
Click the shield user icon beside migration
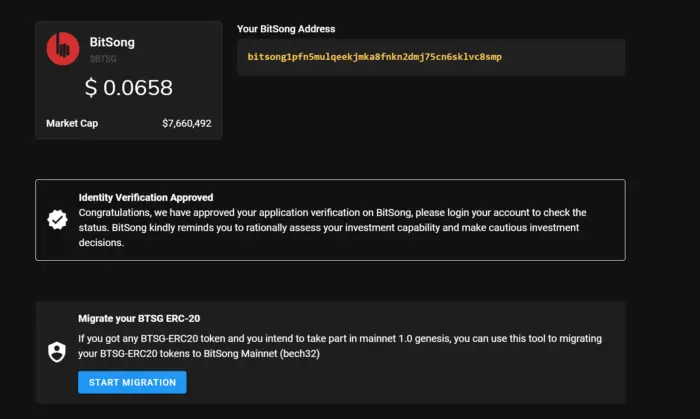coord(57,352)
